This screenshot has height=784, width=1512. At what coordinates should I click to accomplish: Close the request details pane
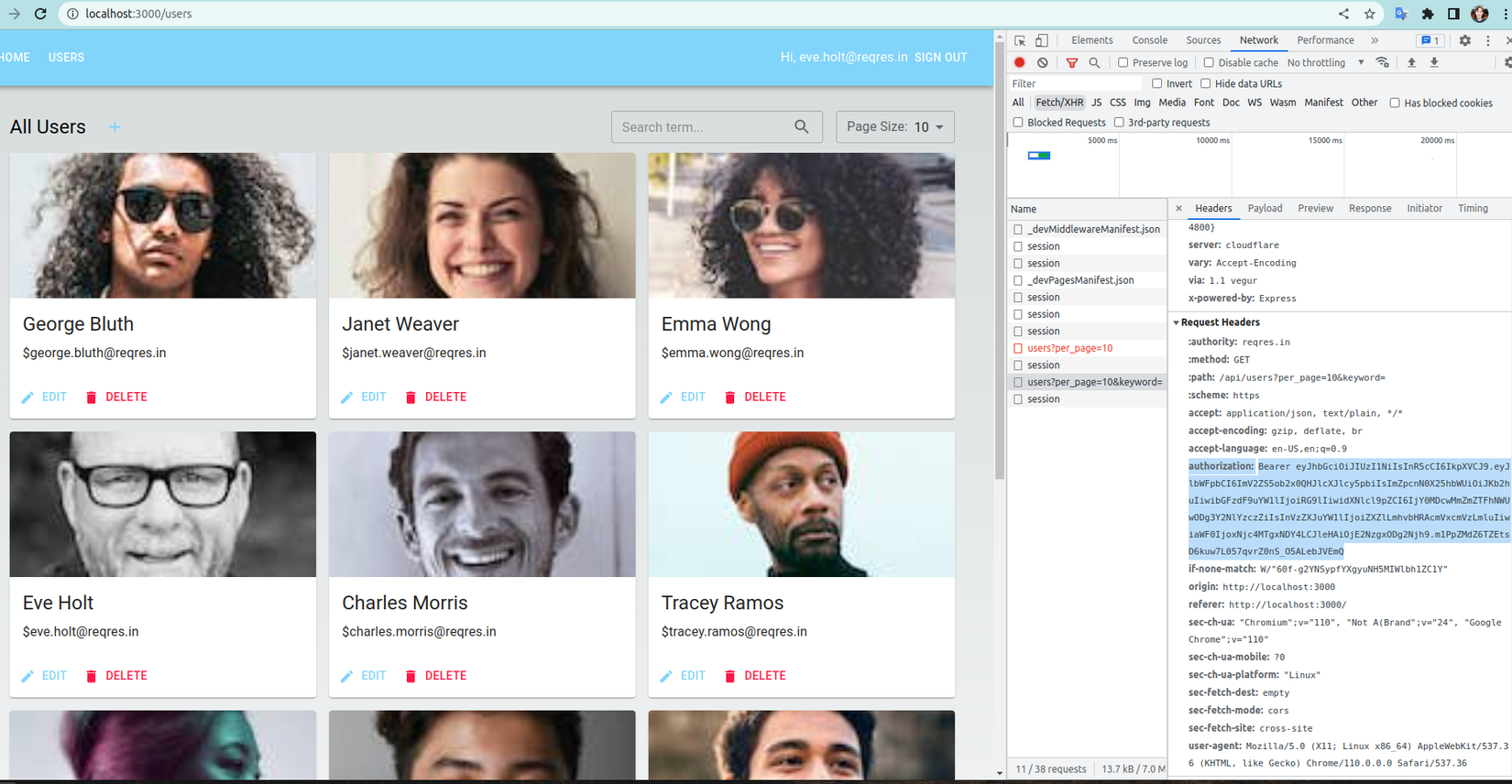[x=1178, y=209]
